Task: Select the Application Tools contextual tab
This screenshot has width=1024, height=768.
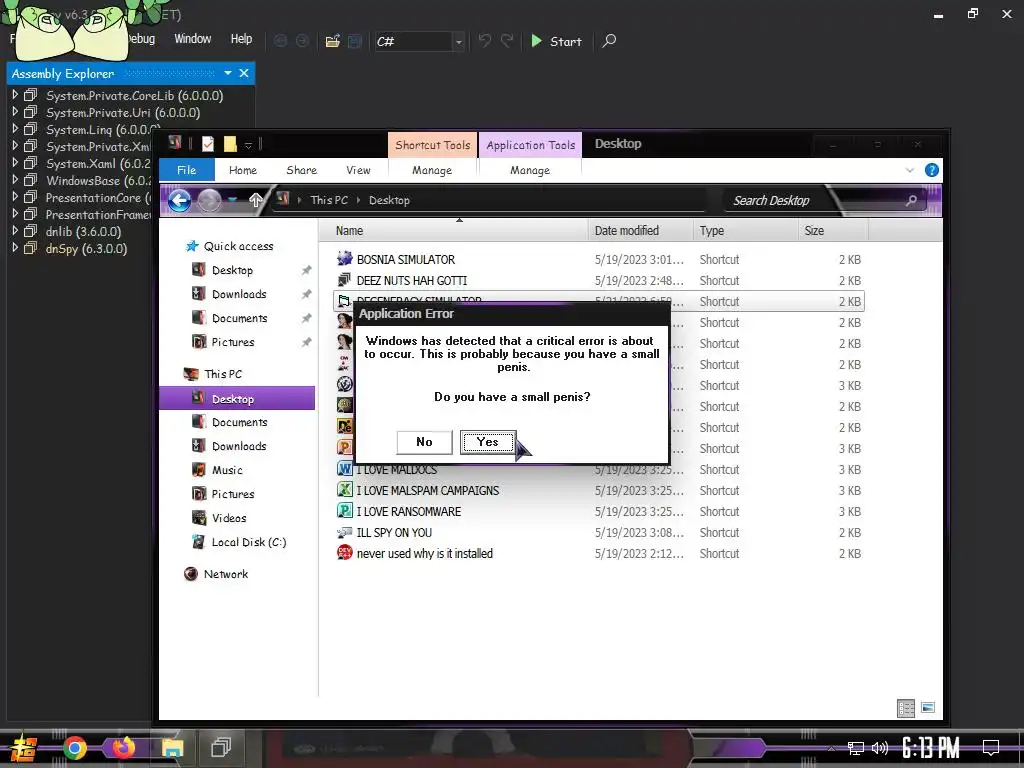Action: [530, 145]
